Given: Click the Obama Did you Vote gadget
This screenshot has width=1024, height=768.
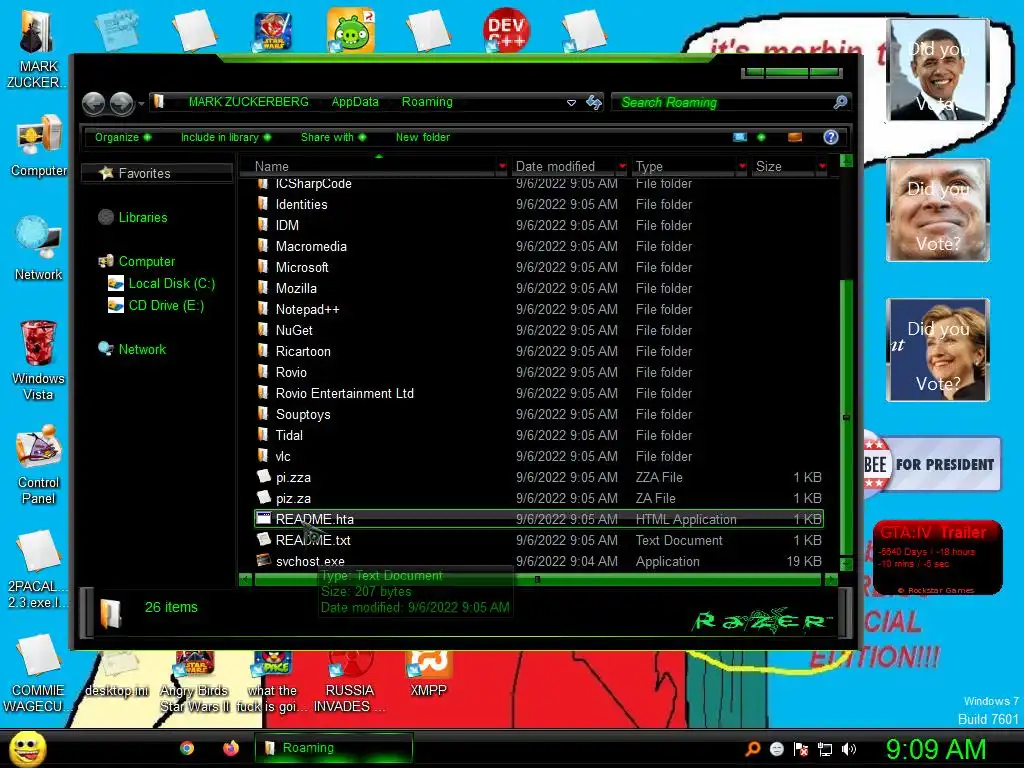Looking at the screenshot, I should [x=938, y=70].
